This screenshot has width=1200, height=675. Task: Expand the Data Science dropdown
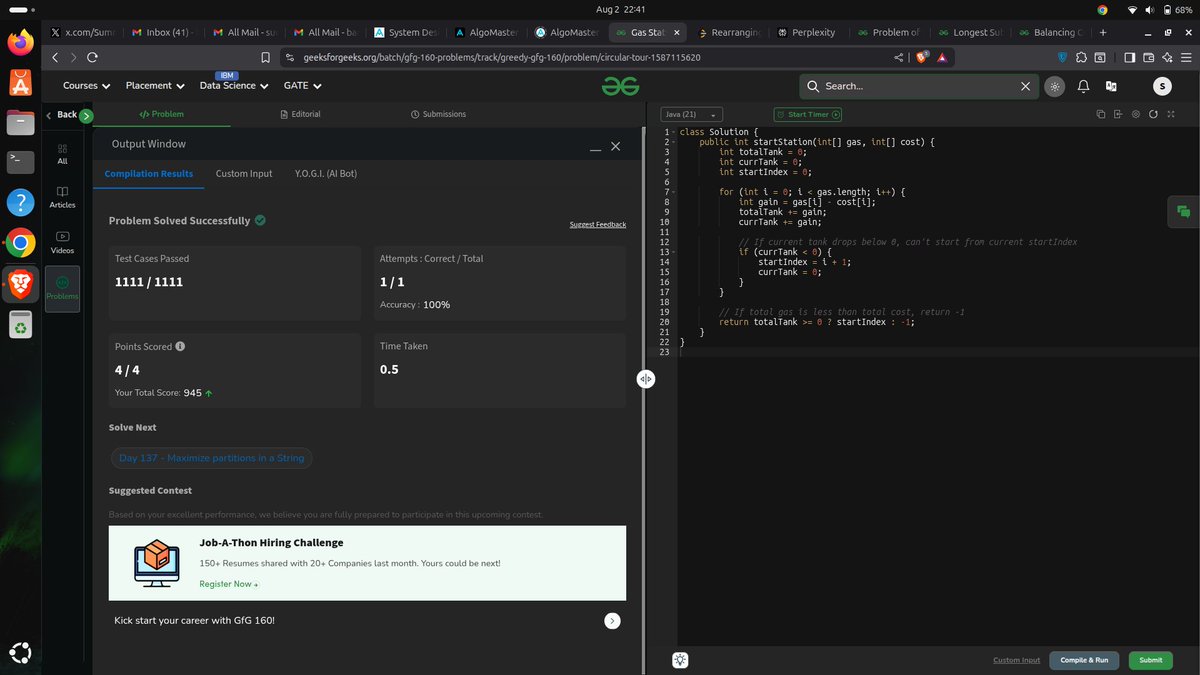click(x=234, y=86)
